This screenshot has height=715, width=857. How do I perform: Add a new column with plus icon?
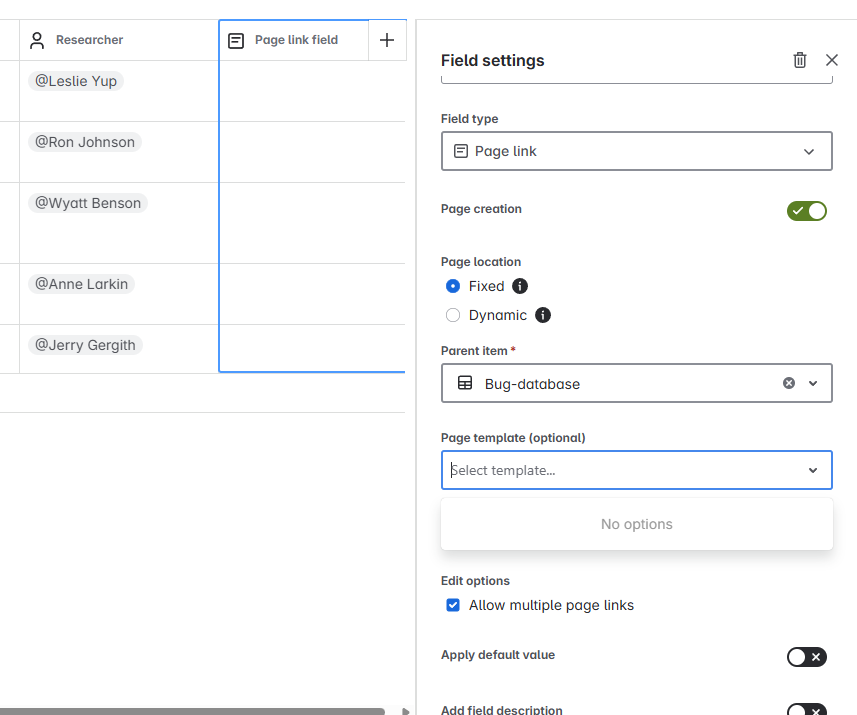pyautogui.click(x=387, y=40)
